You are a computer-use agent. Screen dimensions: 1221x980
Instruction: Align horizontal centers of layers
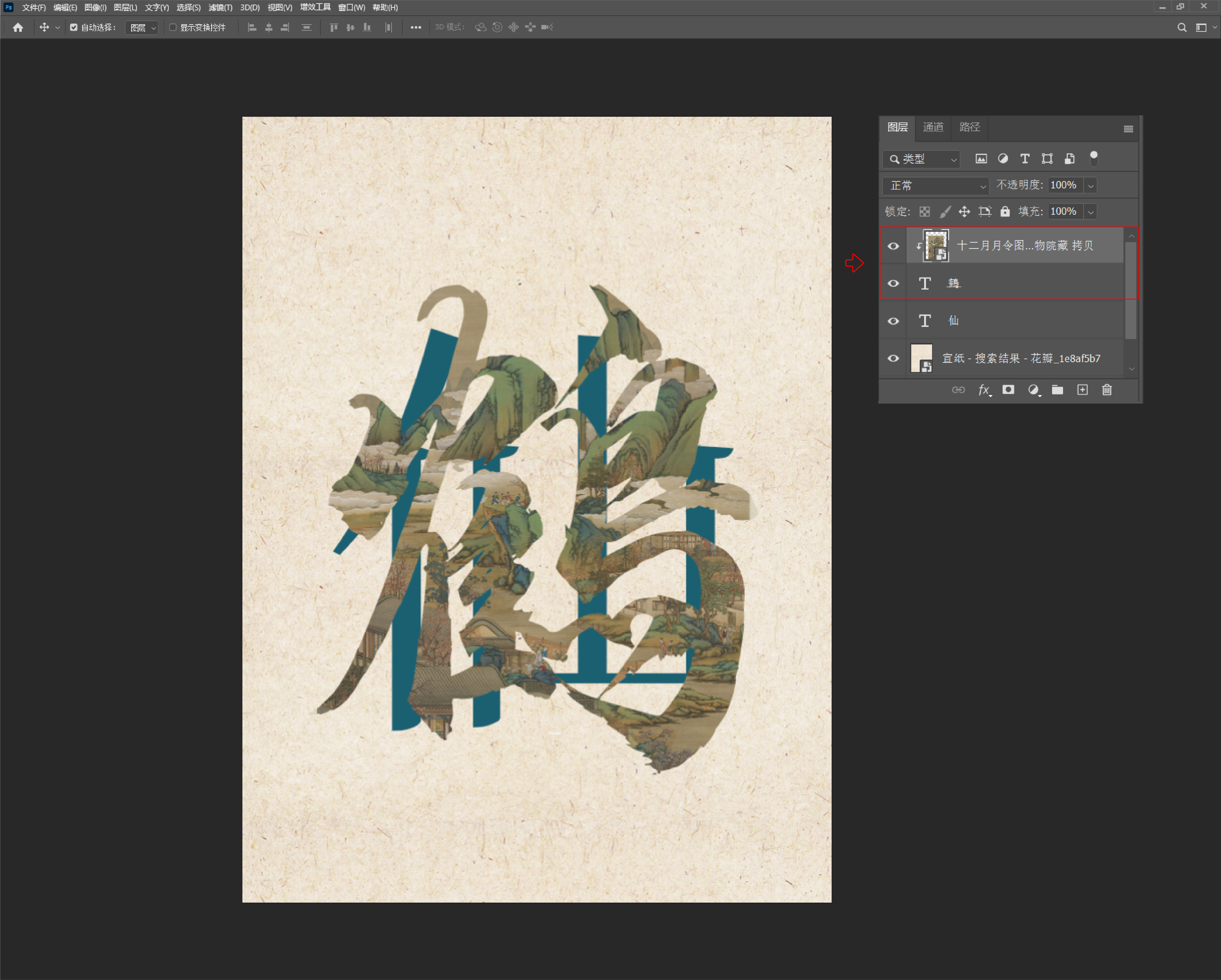pos(269,27)
